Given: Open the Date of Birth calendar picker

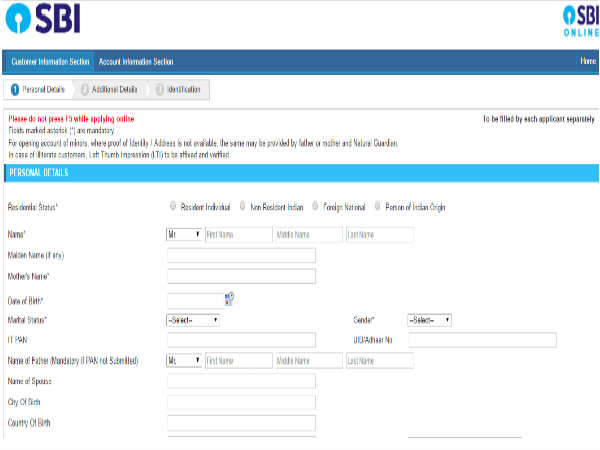Looking at the screenshot, I should (229, 298).
